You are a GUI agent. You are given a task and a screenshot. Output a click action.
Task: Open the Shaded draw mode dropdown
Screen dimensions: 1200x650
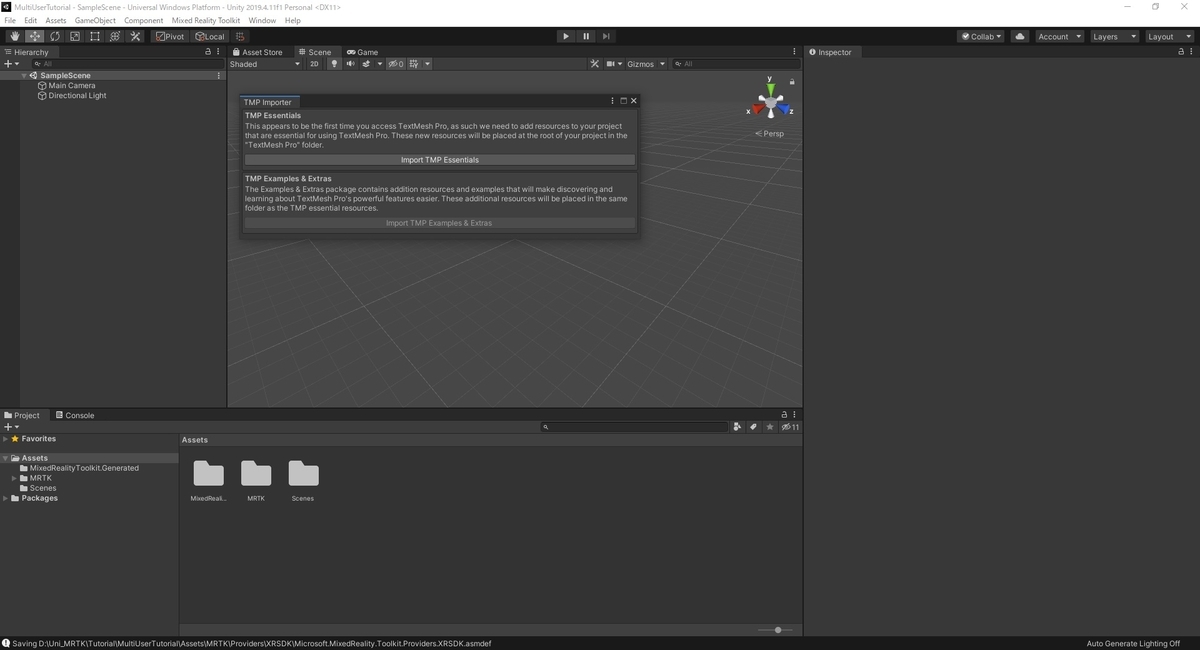pyautogui.click(x=265, y=64)
